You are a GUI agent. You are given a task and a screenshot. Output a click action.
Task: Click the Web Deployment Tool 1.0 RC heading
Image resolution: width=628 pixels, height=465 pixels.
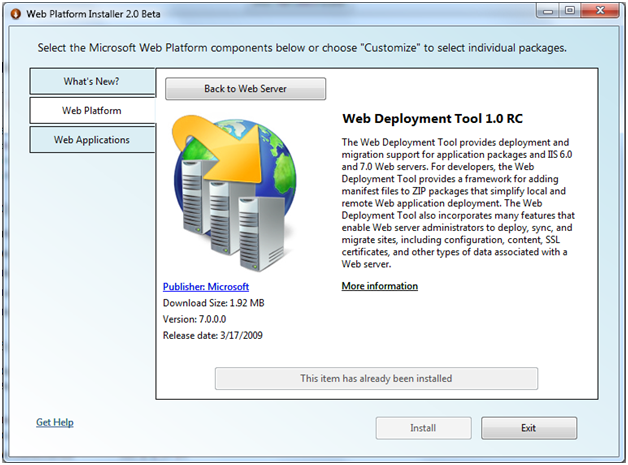click(x=433, y=119)
